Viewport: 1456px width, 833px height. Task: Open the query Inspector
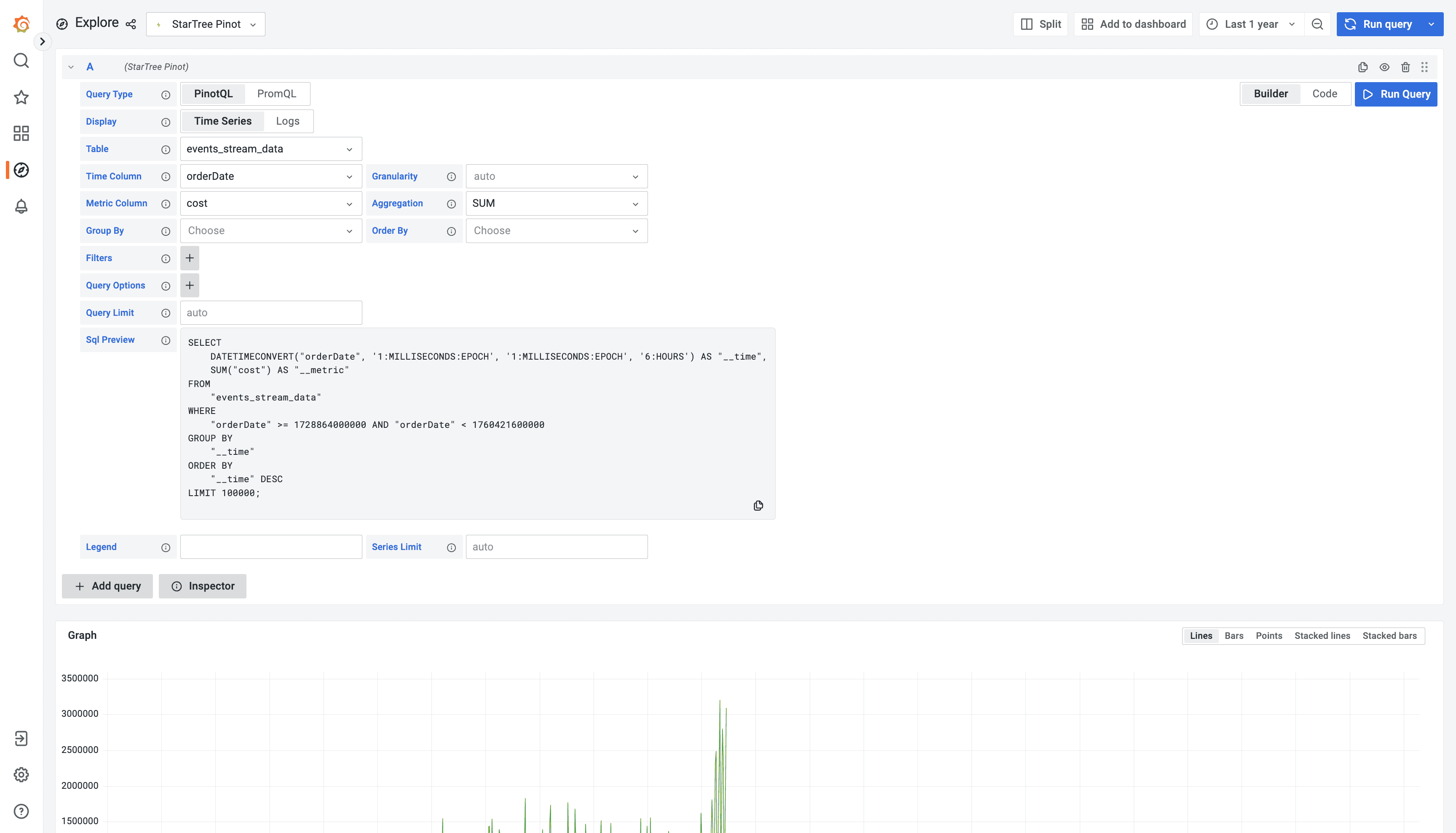(203, 586)
